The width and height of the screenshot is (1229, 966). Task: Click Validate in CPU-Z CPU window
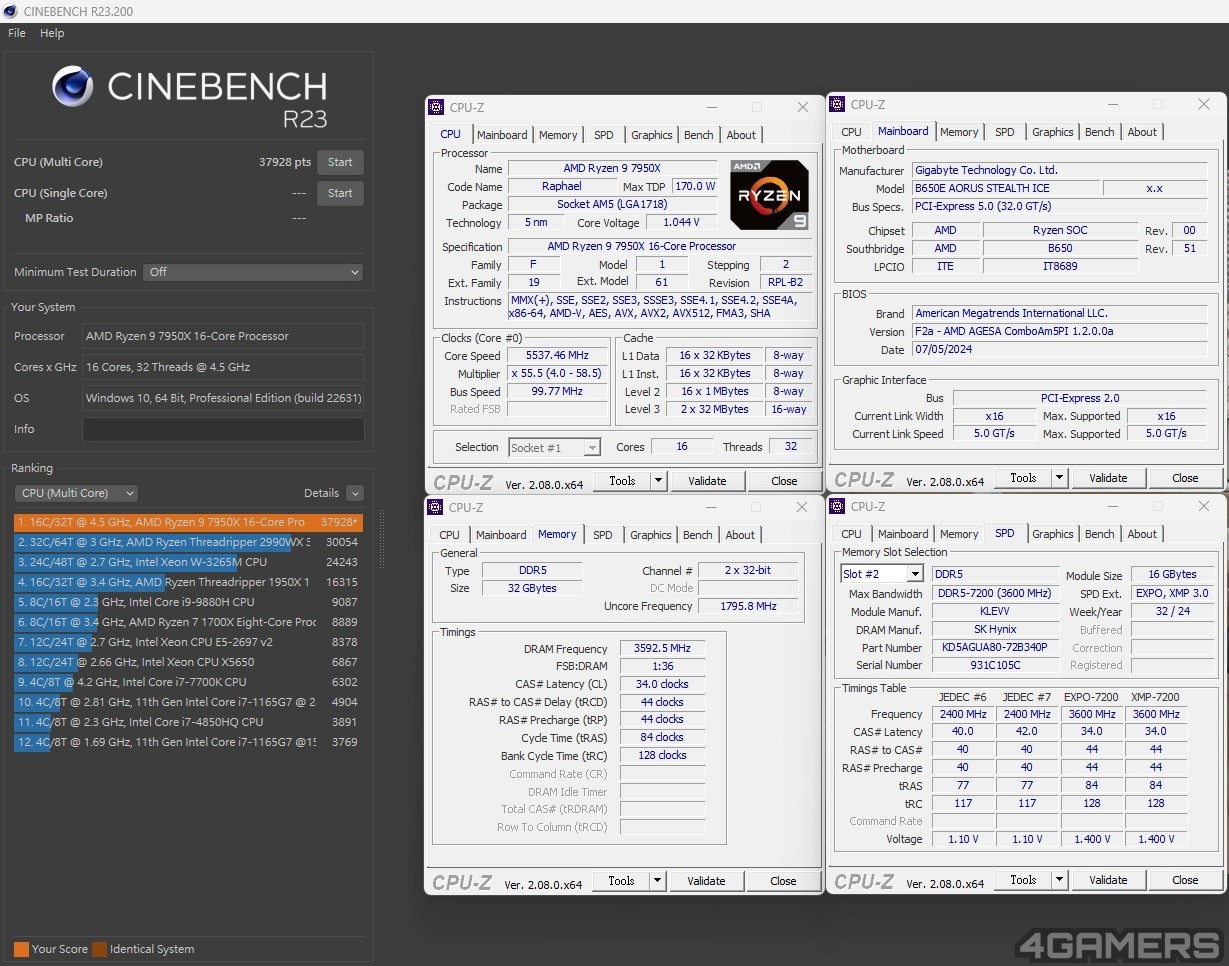tap(707, 481)
